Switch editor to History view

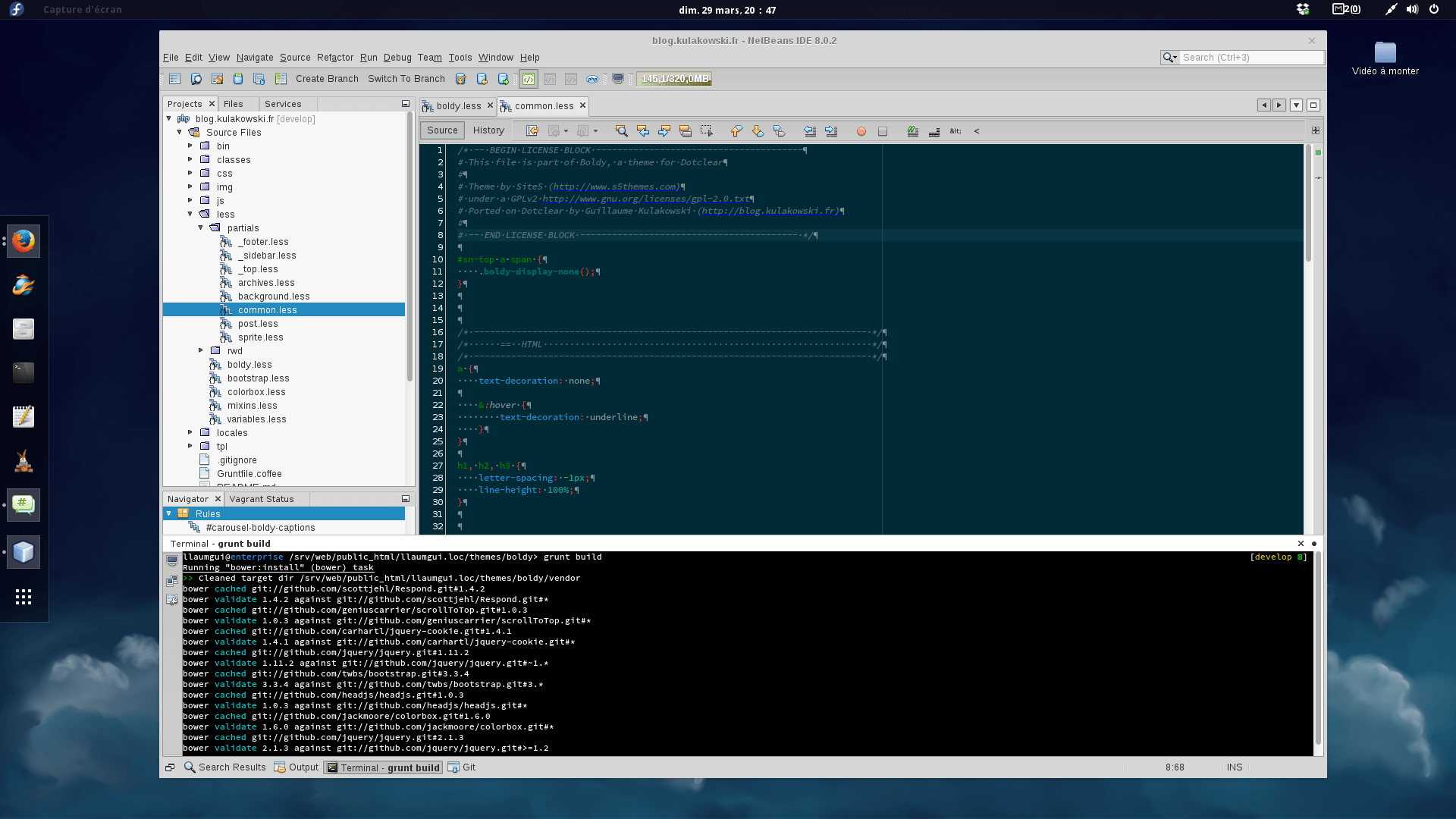point(488,130)
